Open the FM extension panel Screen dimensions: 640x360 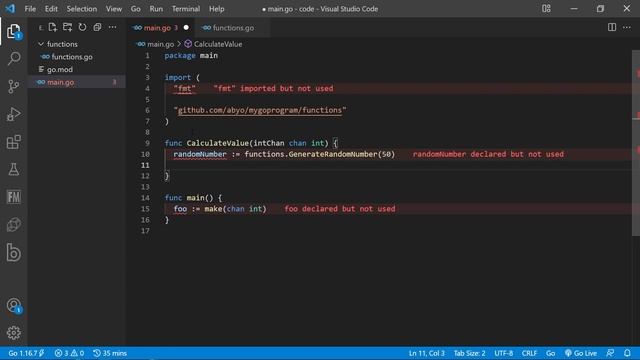pos(13,197)
